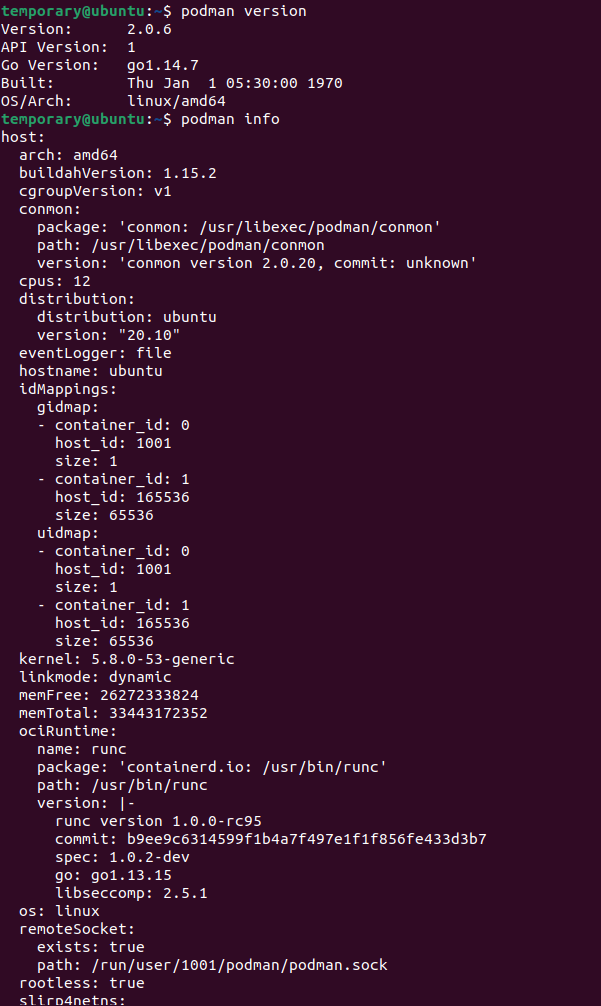This screenshot has width=601, height=1006.
Task: Click the cgroupVersion v1 entry
Action: coord(95,191)
